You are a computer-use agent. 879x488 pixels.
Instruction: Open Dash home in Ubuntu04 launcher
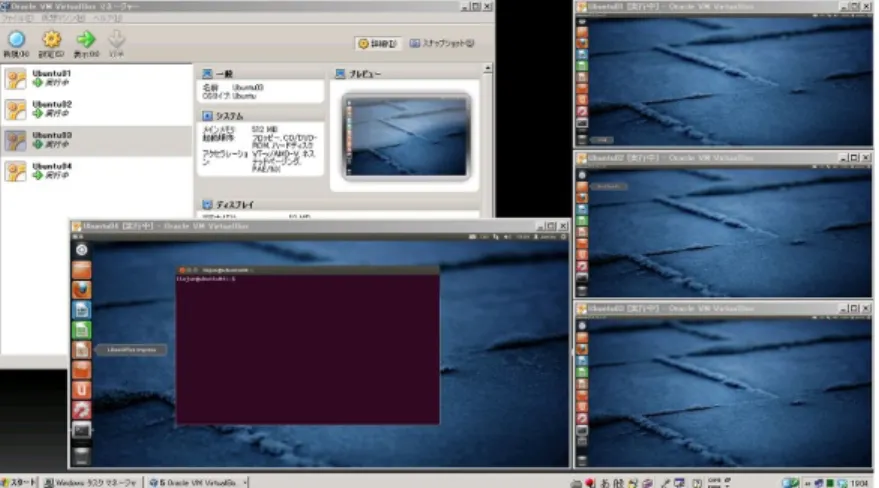tap(82, 250)
